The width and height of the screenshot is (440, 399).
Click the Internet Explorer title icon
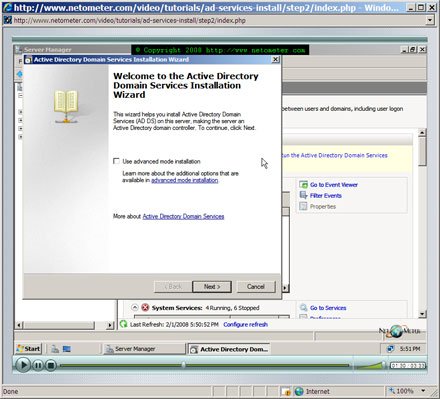click(7, 7)
